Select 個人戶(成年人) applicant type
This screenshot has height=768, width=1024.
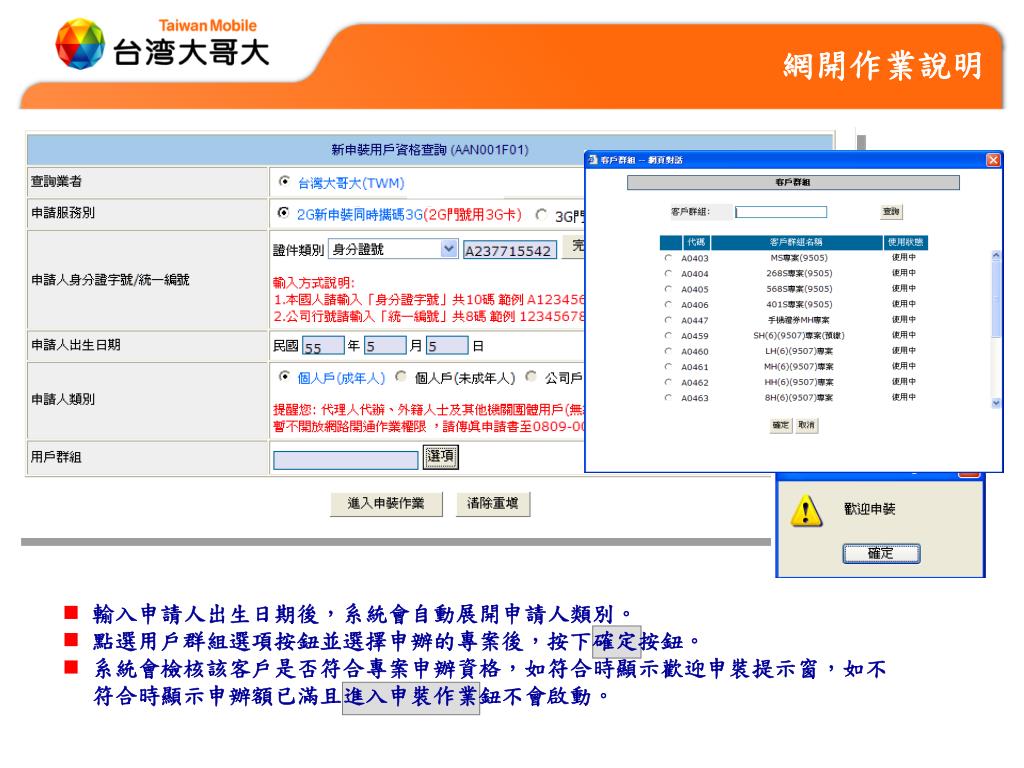coord(284,376)
